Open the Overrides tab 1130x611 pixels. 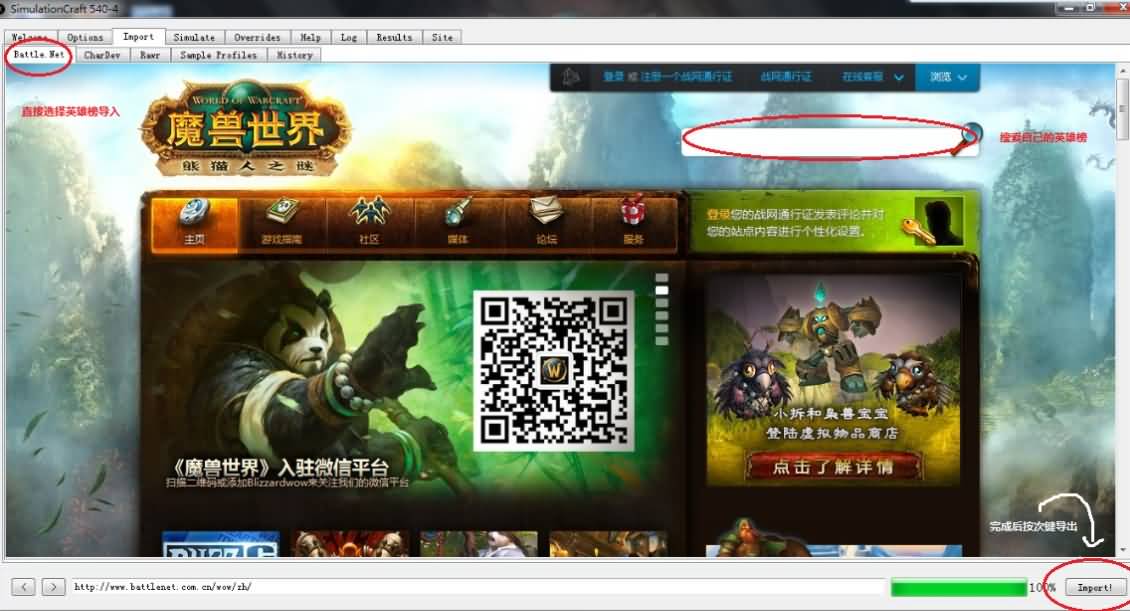click(x=257, y=37)
